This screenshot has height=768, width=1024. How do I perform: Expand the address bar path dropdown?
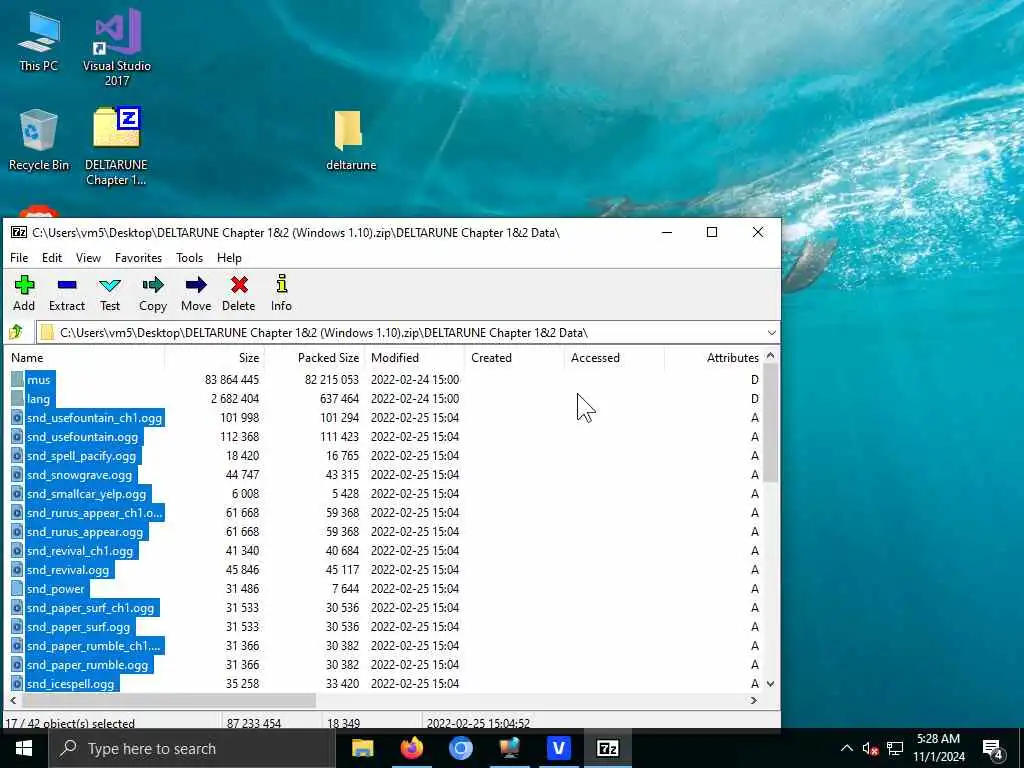pyautogui.click(x=771, y=333)
